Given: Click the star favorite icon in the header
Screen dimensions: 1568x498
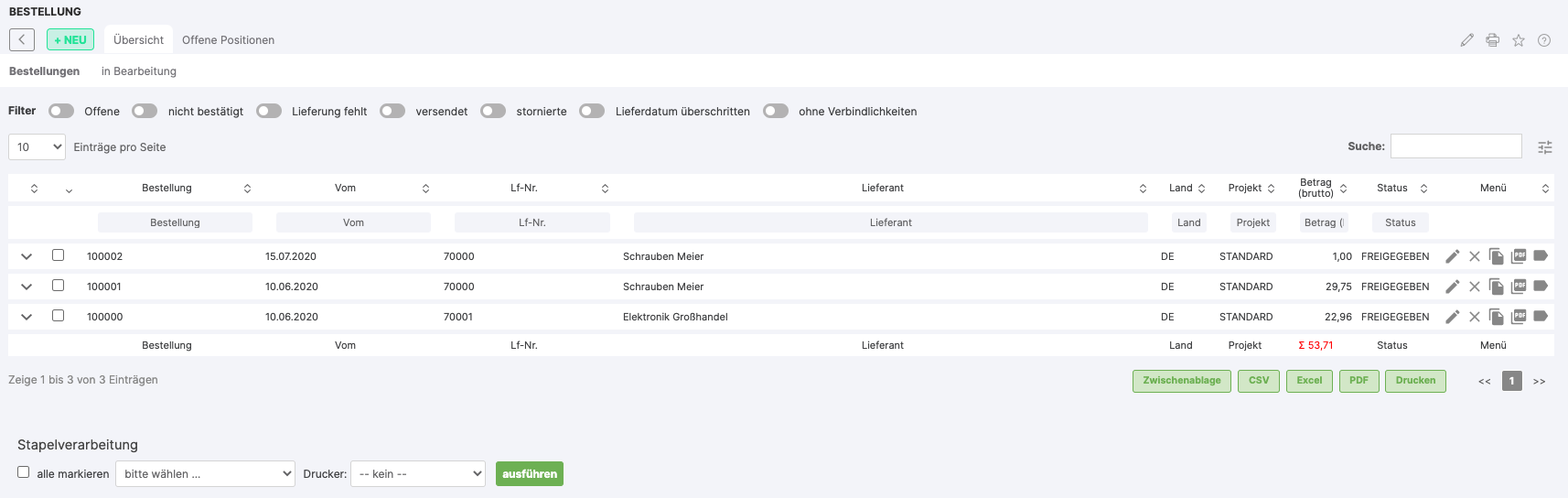Looking at the screenshot, I should (x=1519, y=40).
